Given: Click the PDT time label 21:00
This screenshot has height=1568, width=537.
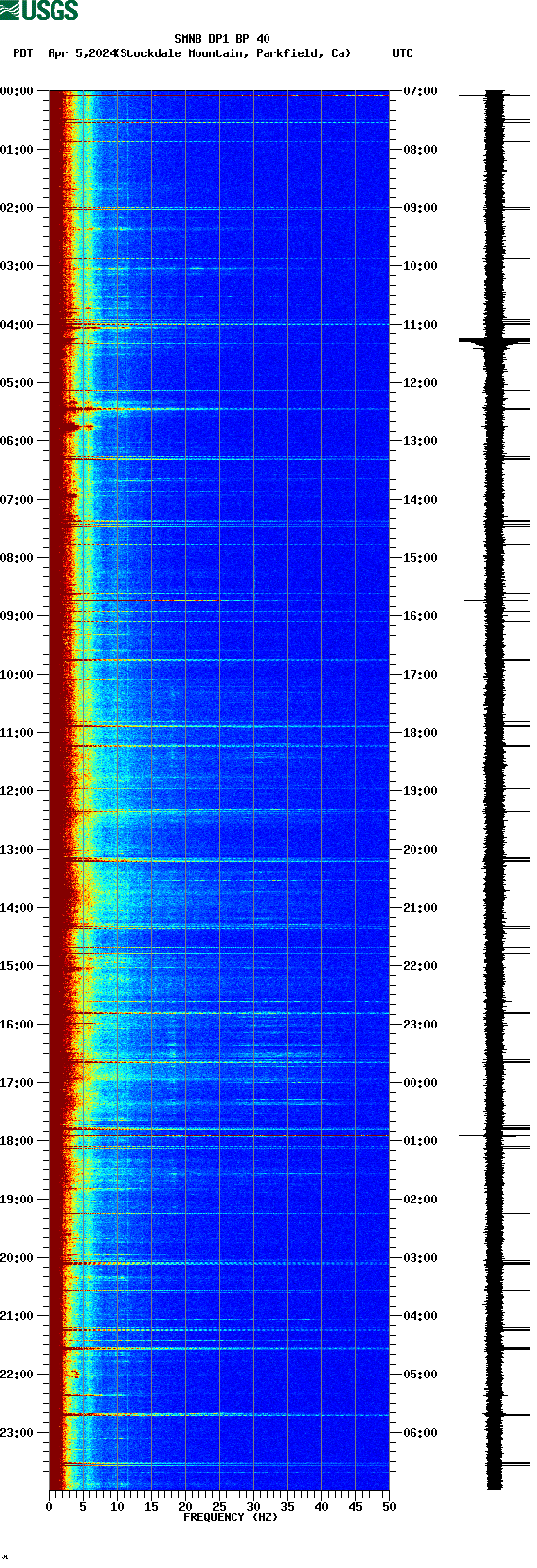Looking at the screenshot, I should click(x=18, y=1316).
